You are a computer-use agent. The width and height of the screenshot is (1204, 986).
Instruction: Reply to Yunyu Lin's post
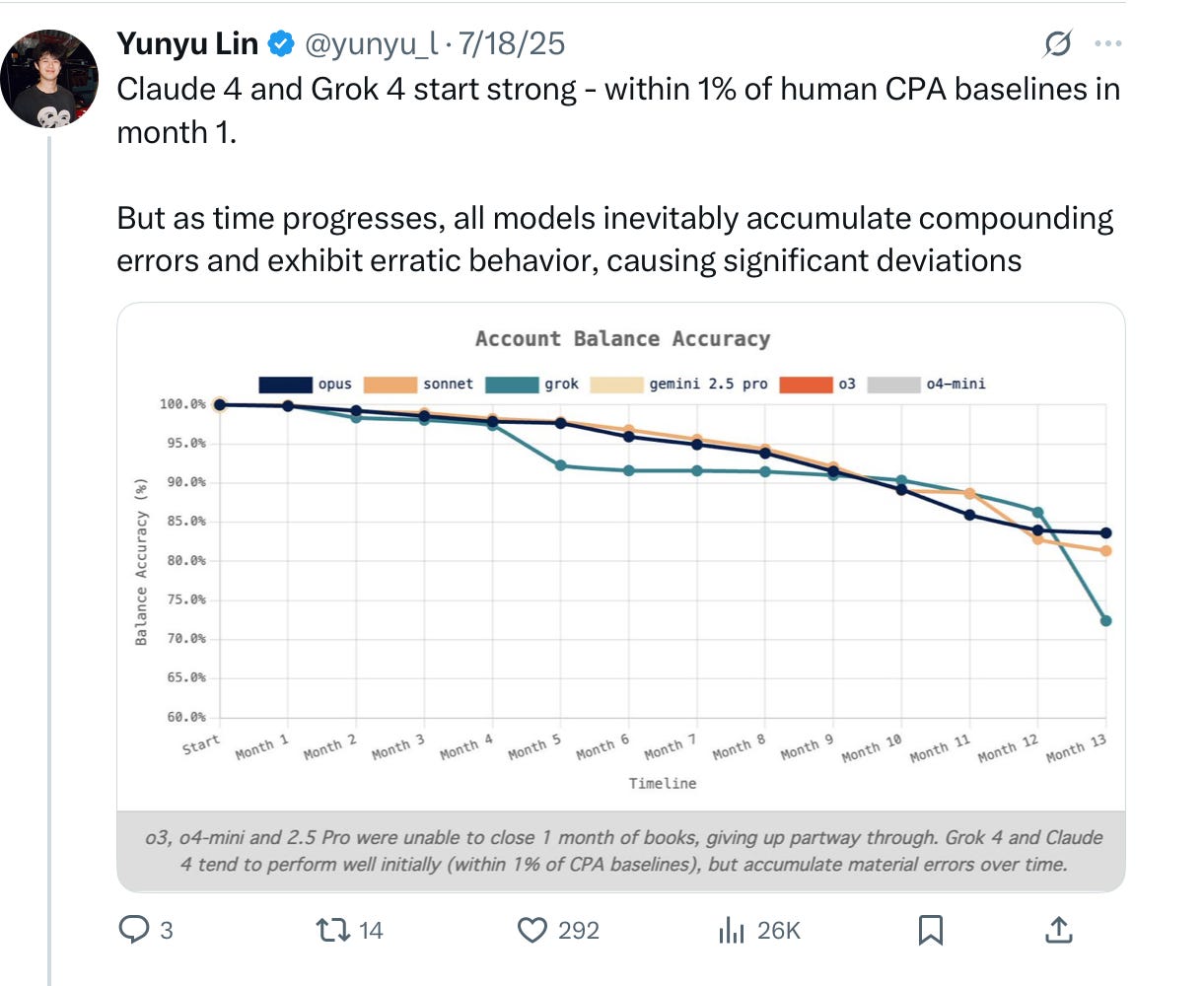coord(137,930)
